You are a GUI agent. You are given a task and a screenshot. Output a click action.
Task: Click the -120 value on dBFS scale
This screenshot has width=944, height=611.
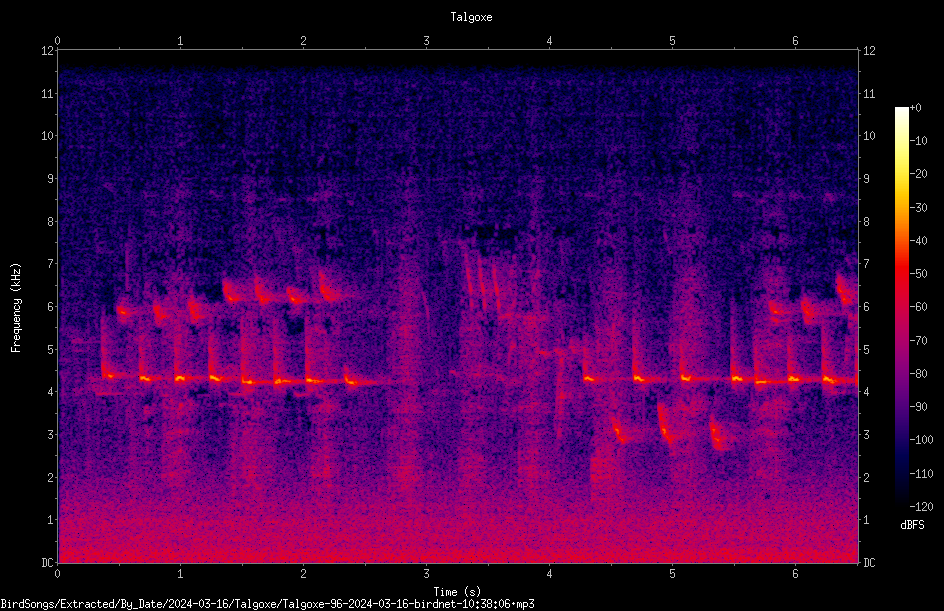tap(921, 507)
